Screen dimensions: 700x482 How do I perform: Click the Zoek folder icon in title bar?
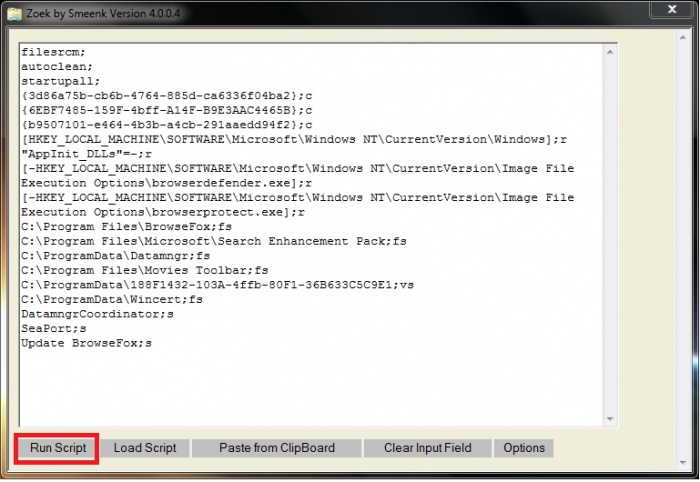pos(14,13)
